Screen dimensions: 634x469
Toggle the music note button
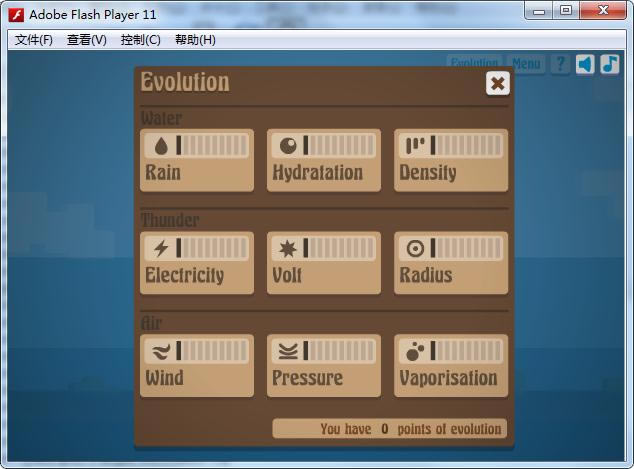(609, 64)
